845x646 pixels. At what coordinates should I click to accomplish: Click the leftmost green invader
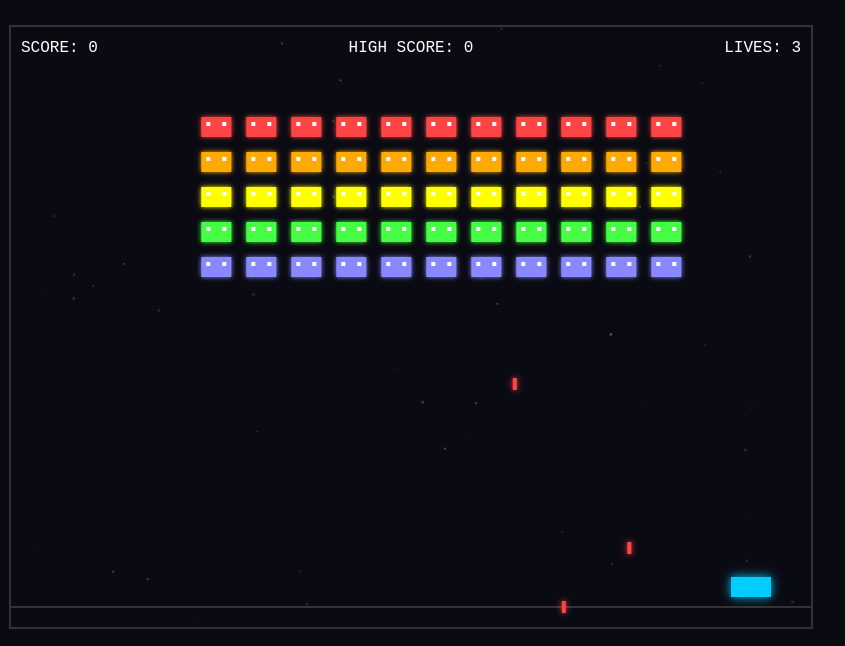[216, 232]
